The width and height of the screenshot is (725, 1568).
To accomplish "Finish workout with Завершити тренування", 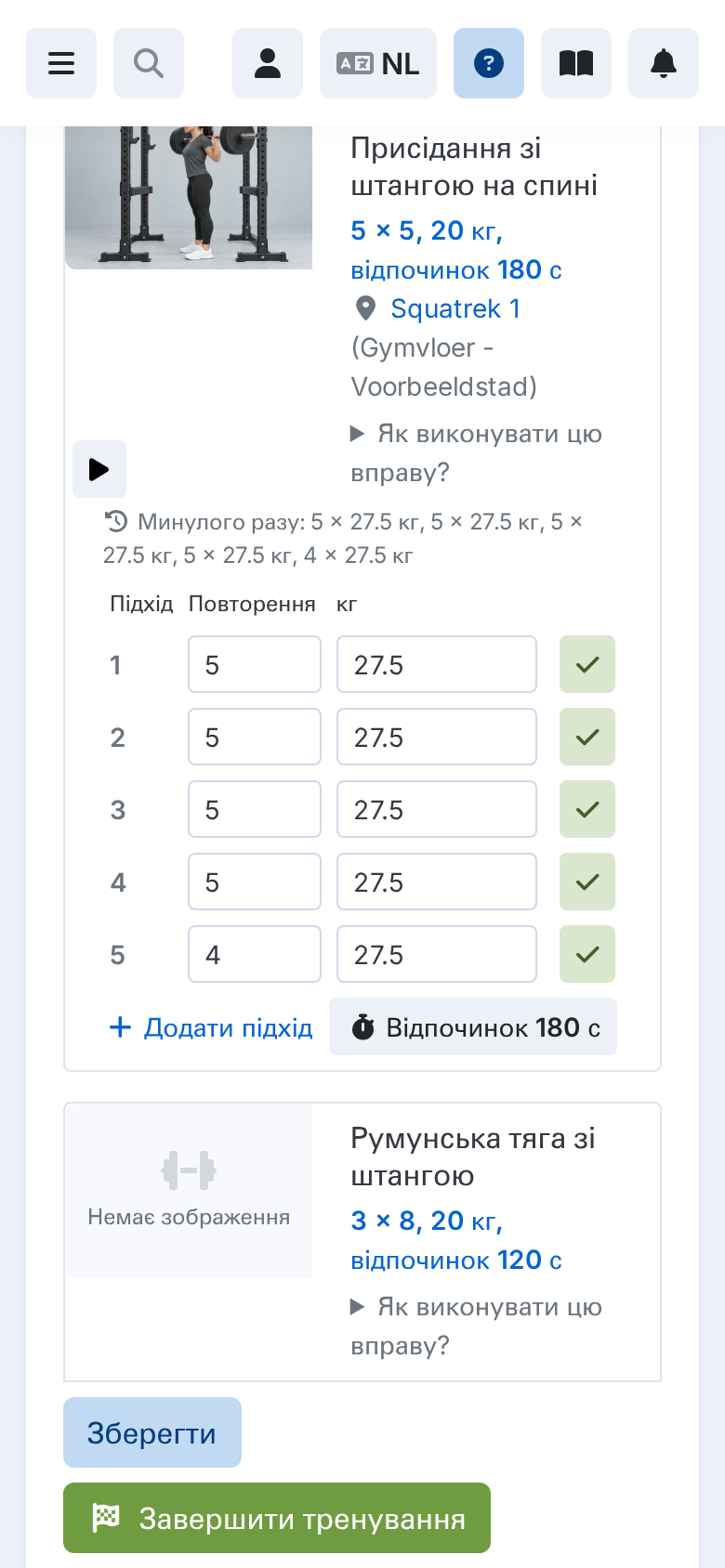I will pos(277,1518).
